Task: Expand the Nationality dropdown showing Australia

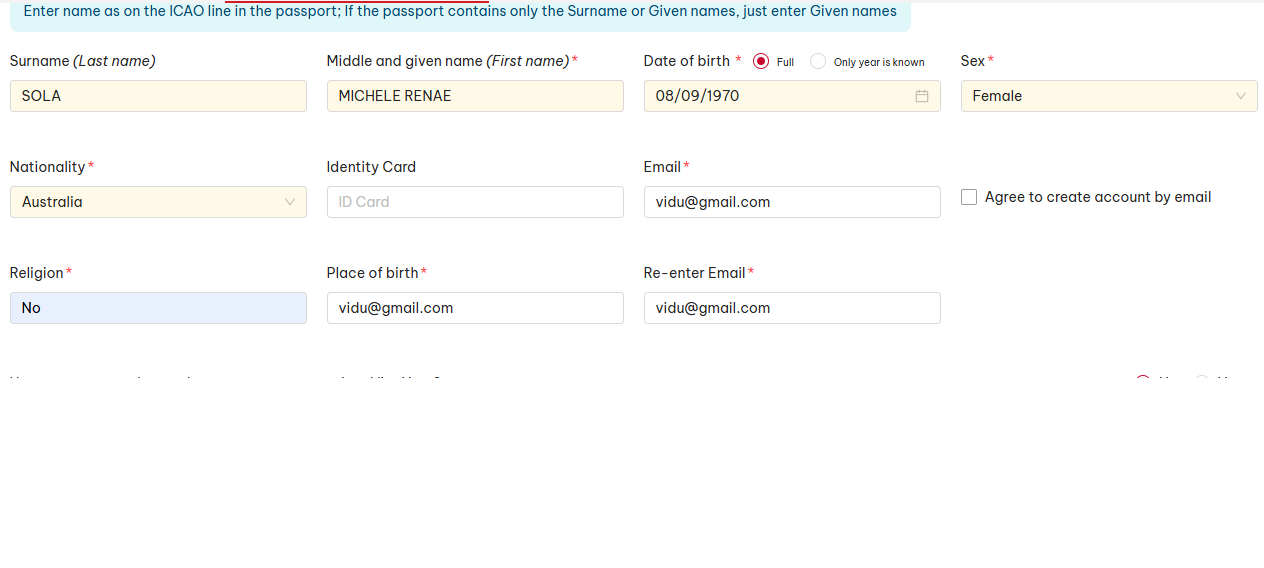Action: point(150,202)
